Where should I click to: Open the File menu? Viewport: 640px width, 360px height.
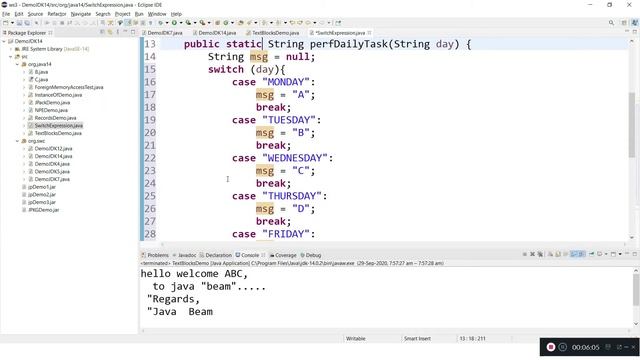click(x=6, y=14)
